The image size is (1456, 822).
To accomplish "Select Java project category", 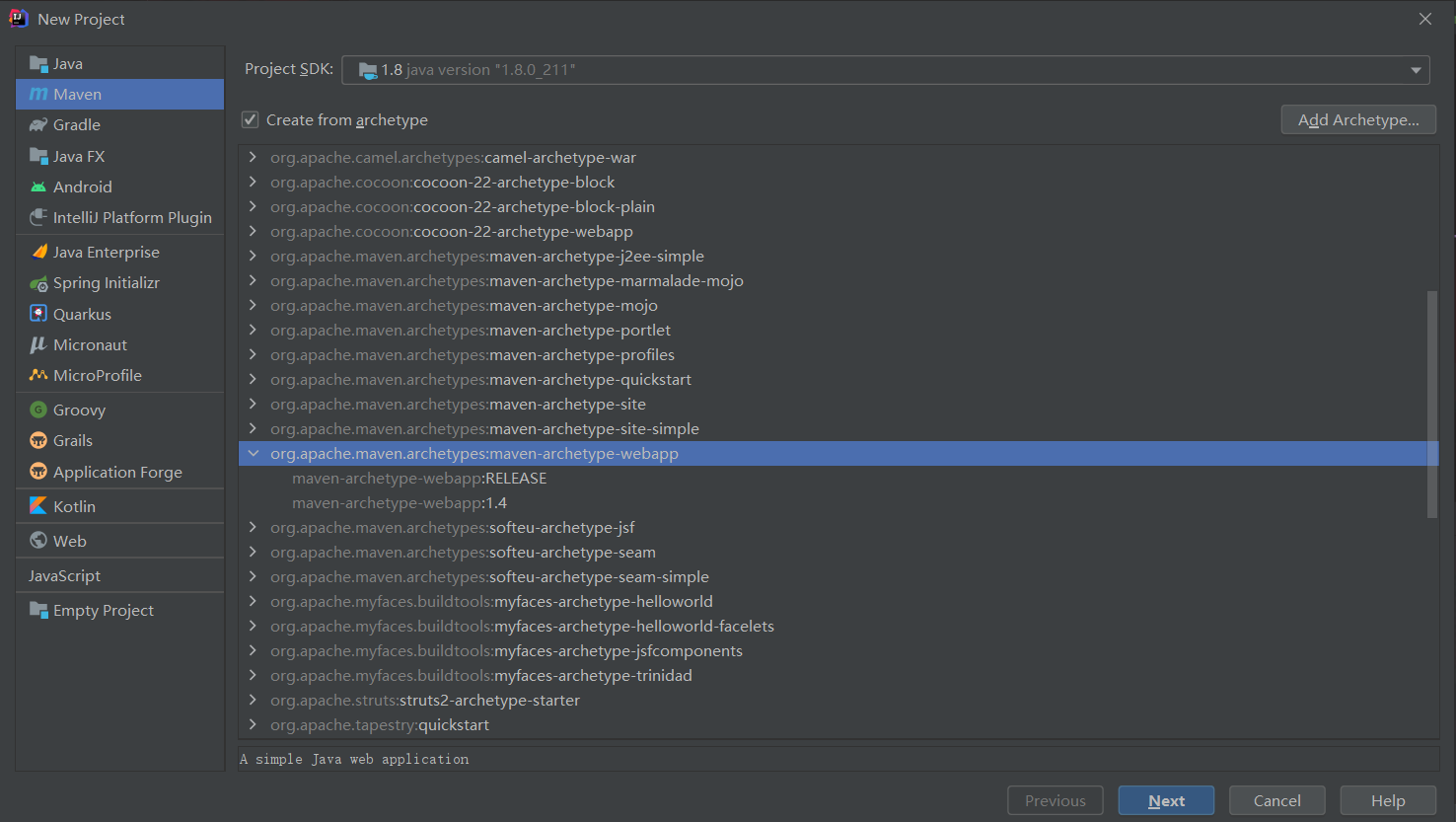I will (x=120, y=64).
